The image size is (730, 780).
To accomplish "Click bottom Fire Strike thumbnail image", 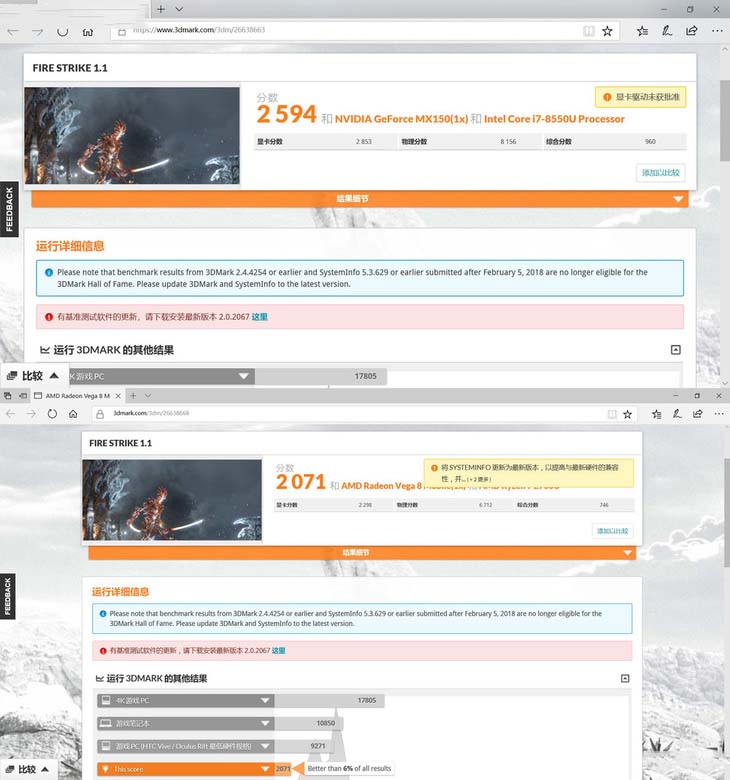I will coord(172,500).
